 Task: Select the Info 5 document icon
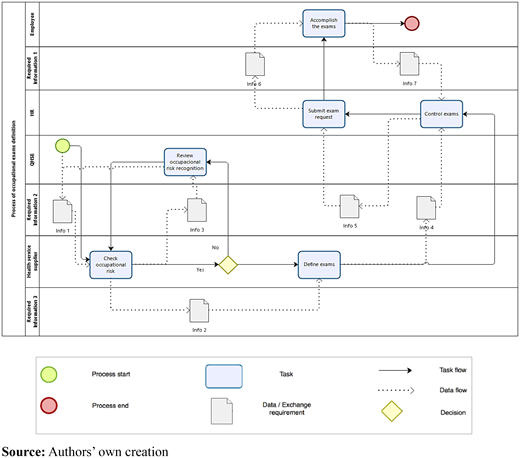[x=349, y=207]
